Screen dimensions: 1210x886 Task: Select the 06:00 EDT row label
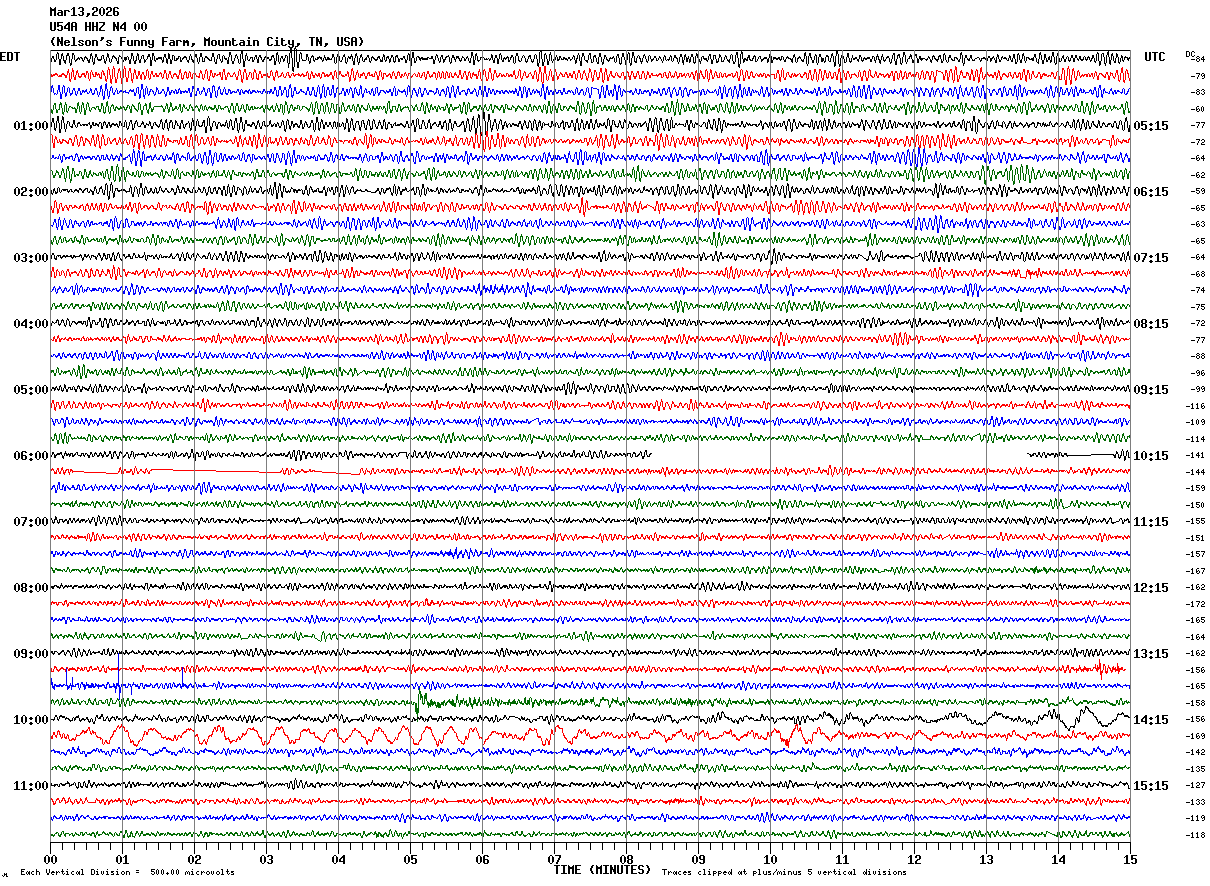tap(31, 456)
